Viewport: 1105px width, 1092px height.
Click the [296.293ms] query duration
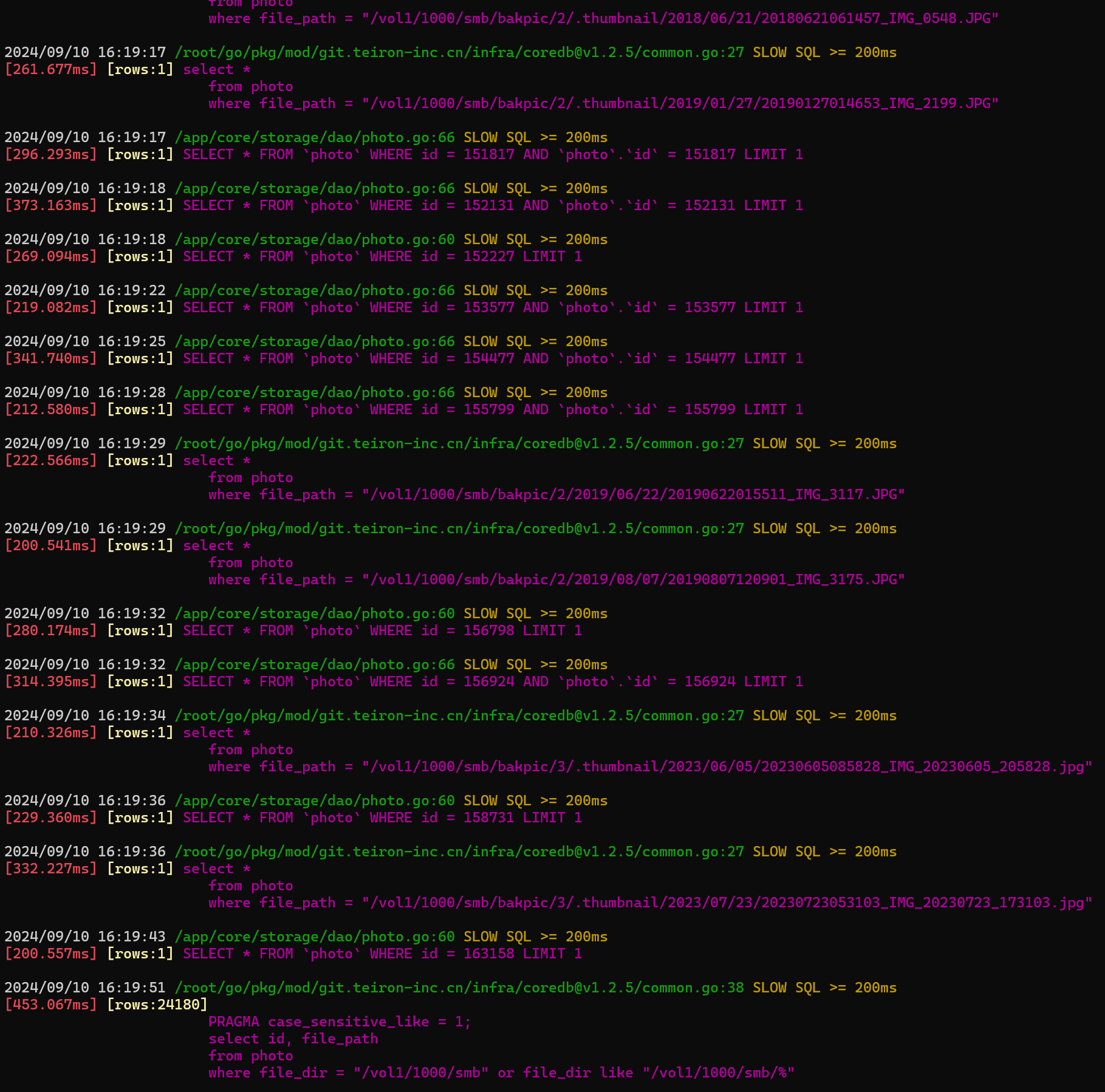[50, 154]
